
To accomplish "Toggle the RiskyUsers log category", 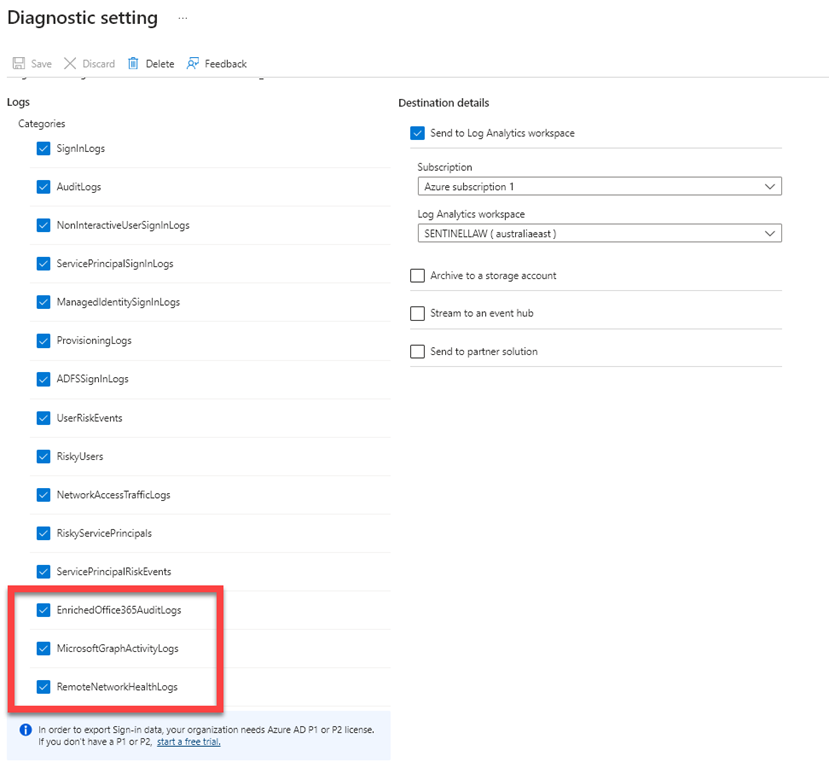I will 43,457.
